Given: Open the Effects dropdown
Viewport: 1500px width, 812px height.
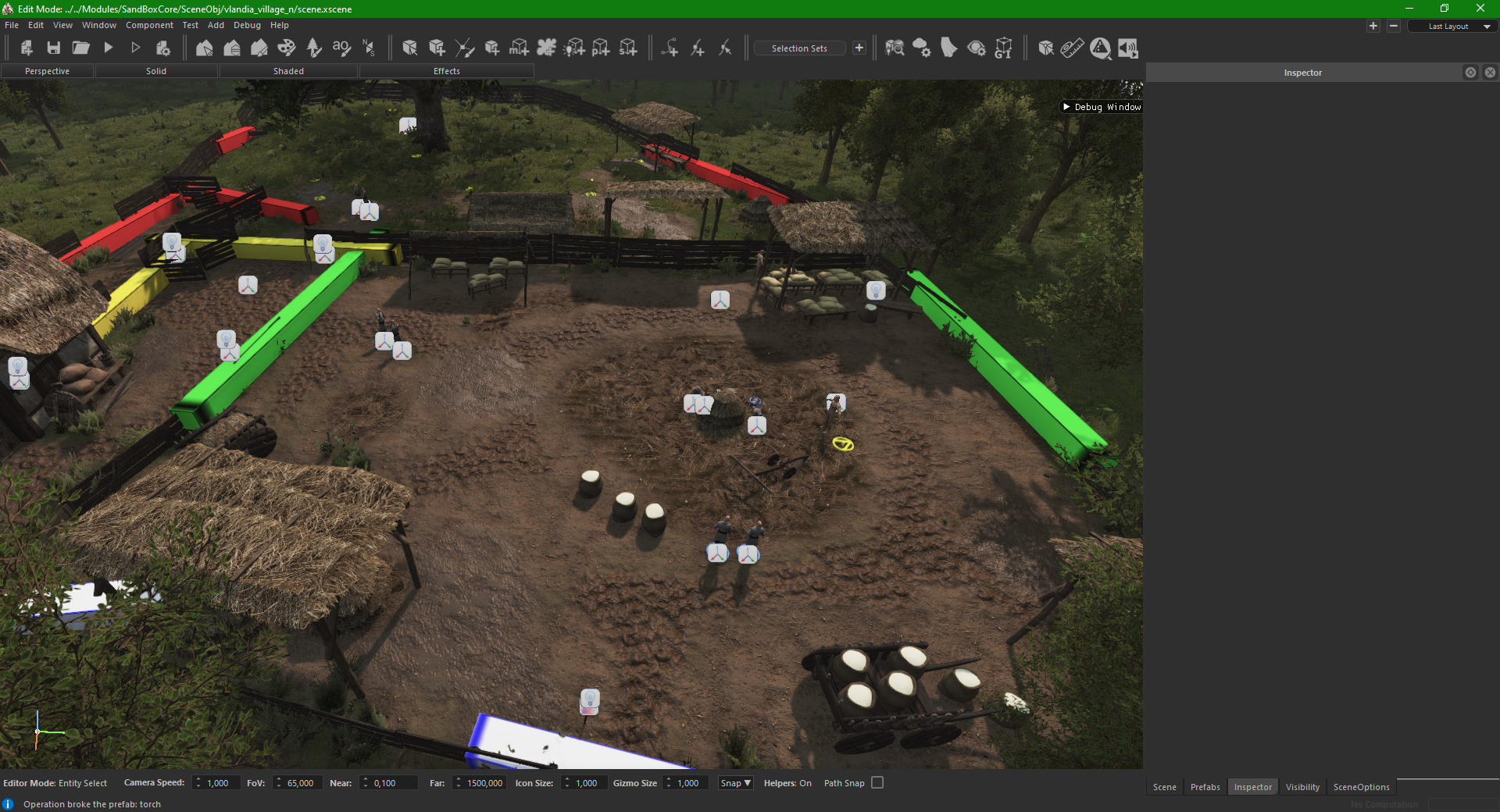Looking at the screenshot, I should click(x=447, y=71).
